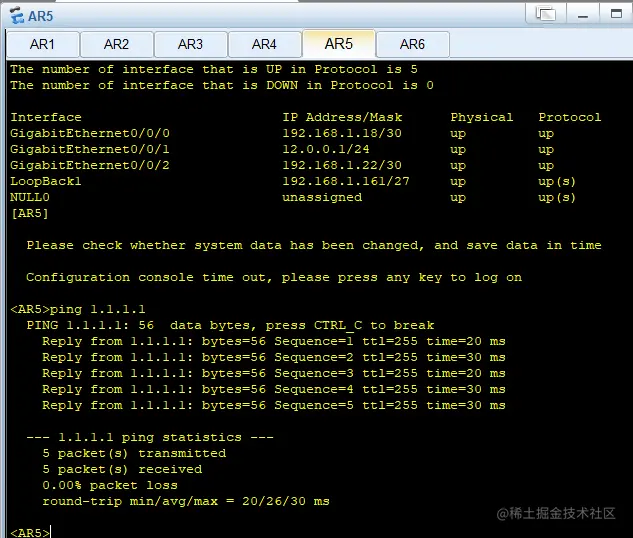Screen dimensions: 633x538
Task: Click the '5 packet(s) received' line
Action: [x=122, y=469]
